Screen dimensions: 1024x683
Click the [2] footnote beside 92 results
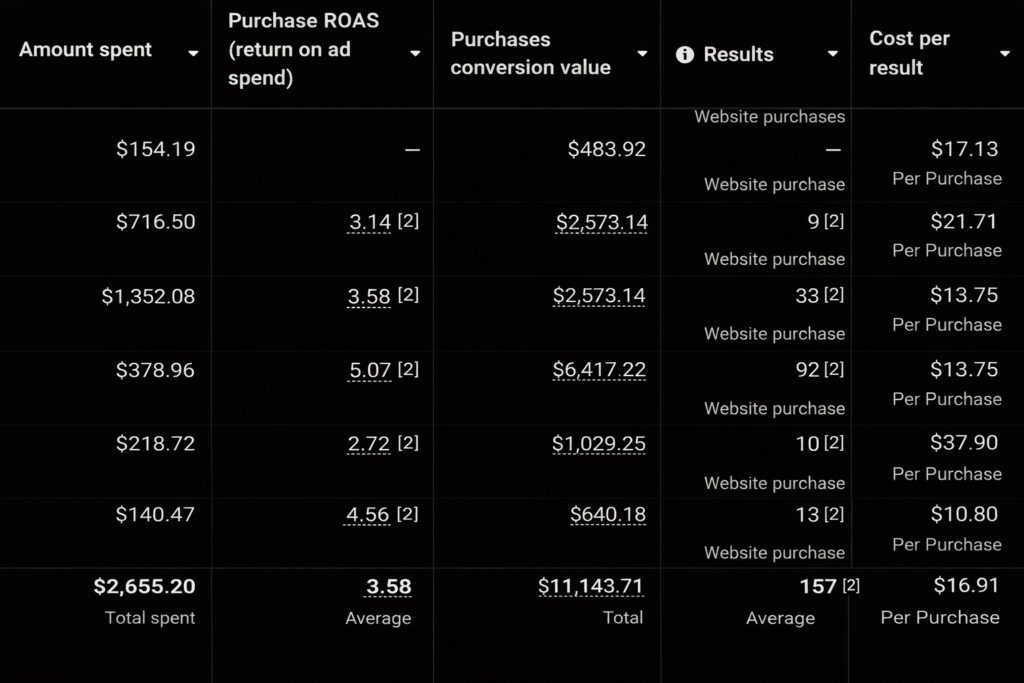[834, 369]
